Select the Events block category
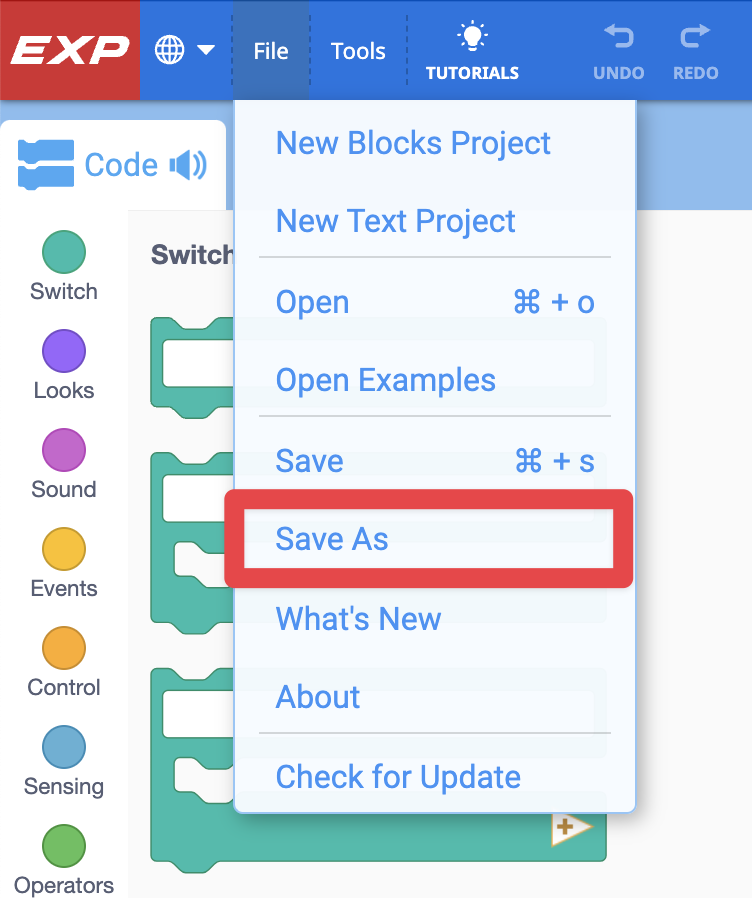This screenshot has height=898, width=752. [63, 563]
